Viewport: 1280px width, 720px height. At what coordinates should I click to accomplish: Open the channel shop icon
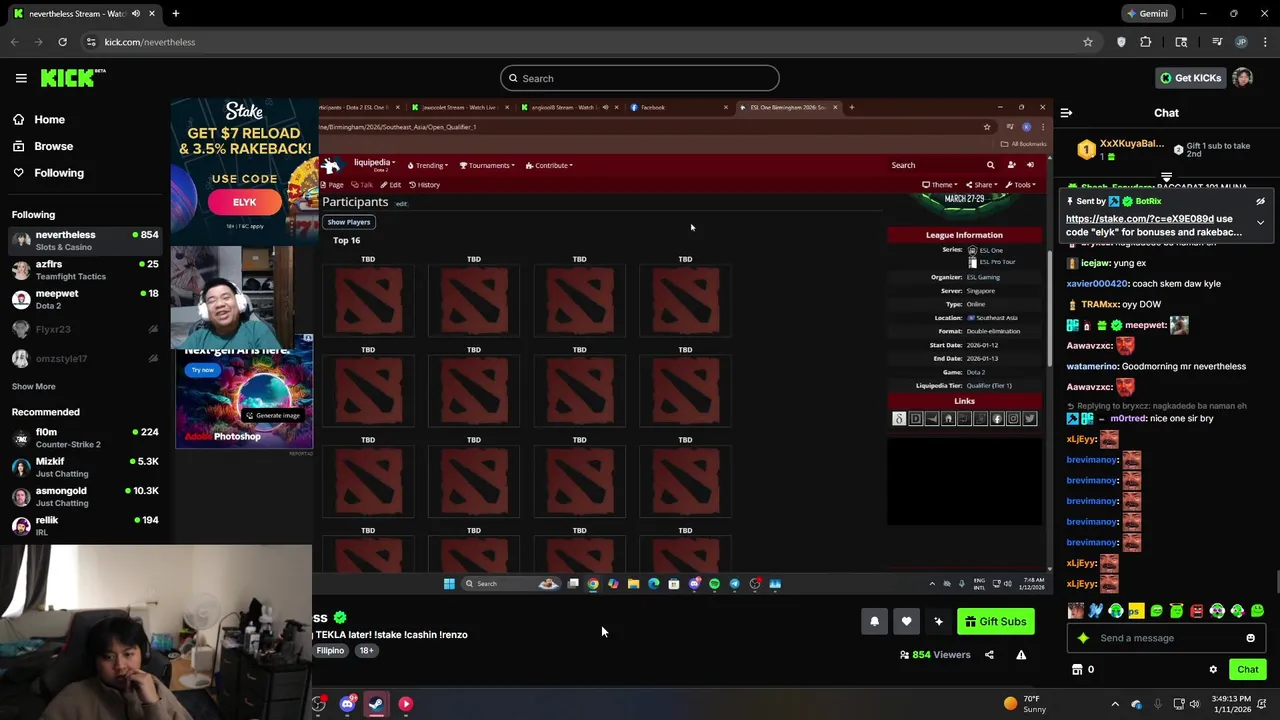coord(1077,670)
